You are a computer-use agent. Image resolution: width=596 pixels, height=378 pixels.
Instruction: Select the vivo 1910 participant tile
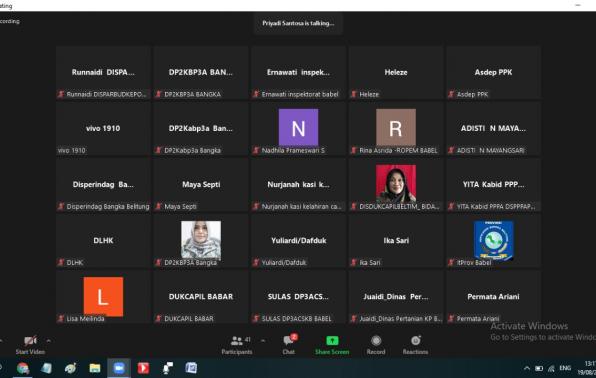103,129
